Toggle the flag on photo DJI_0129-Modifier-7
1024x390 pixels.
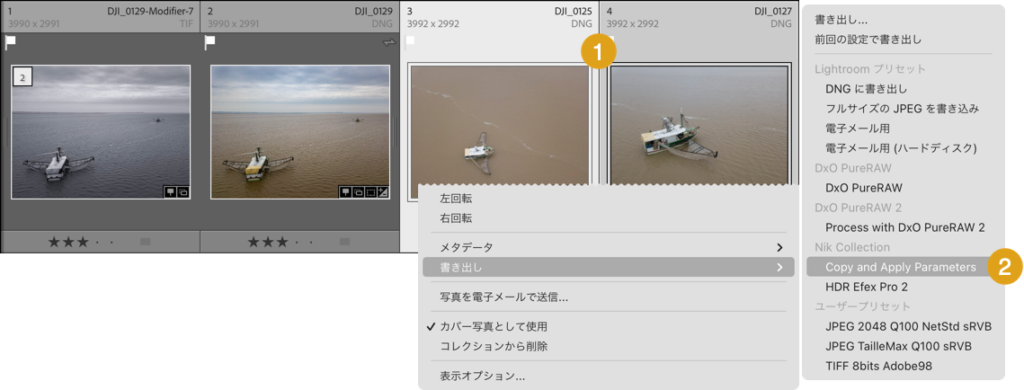click(x=10, y=42)
